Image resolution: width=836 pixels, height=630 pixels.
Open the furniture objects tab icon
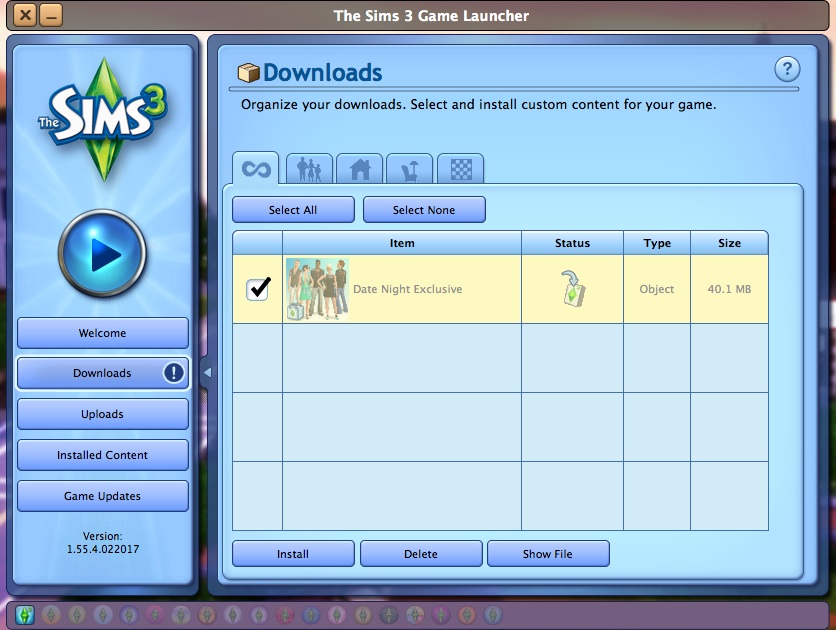[x=410, y=169]
